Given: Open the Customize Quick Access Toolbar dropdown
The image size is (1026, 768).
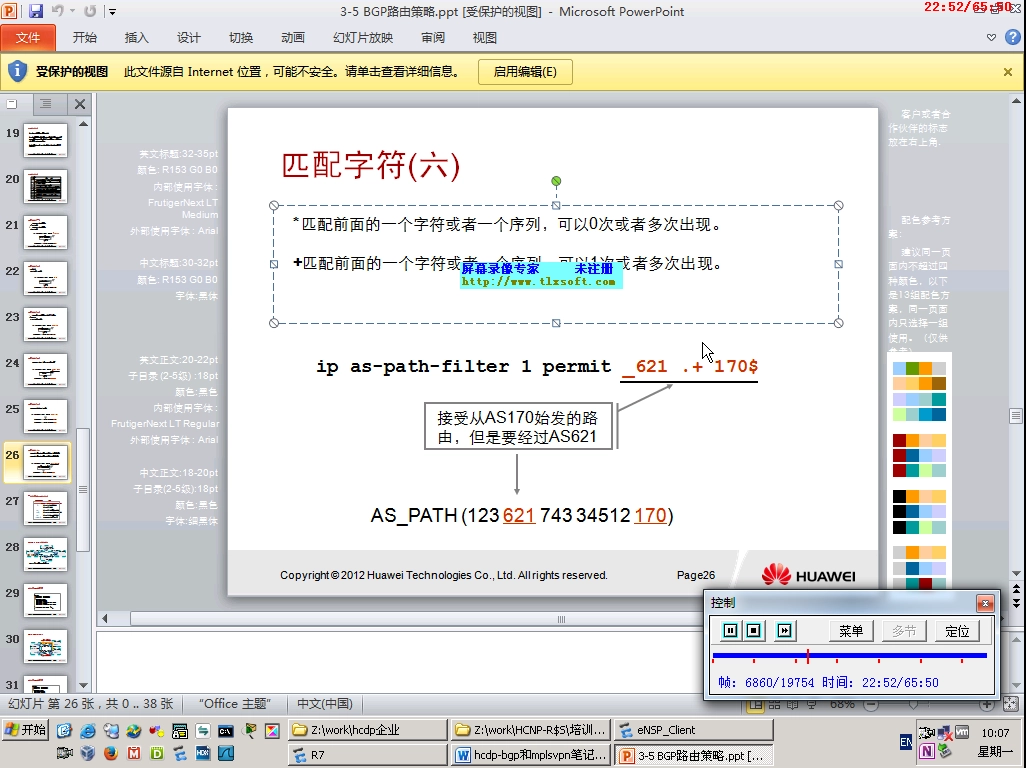Looking at the screenshot, I should click(112, 10).
